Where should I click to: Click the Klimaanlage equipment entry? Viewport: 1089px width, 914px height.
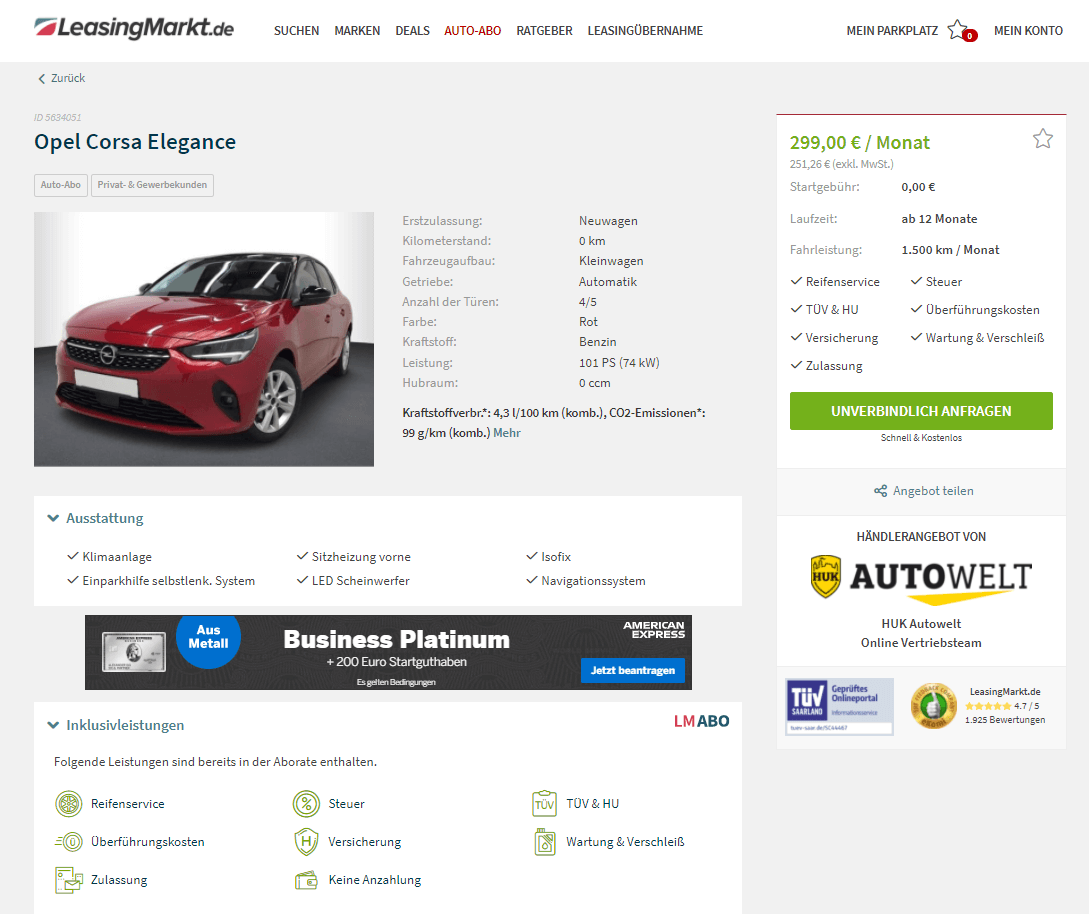117,557
